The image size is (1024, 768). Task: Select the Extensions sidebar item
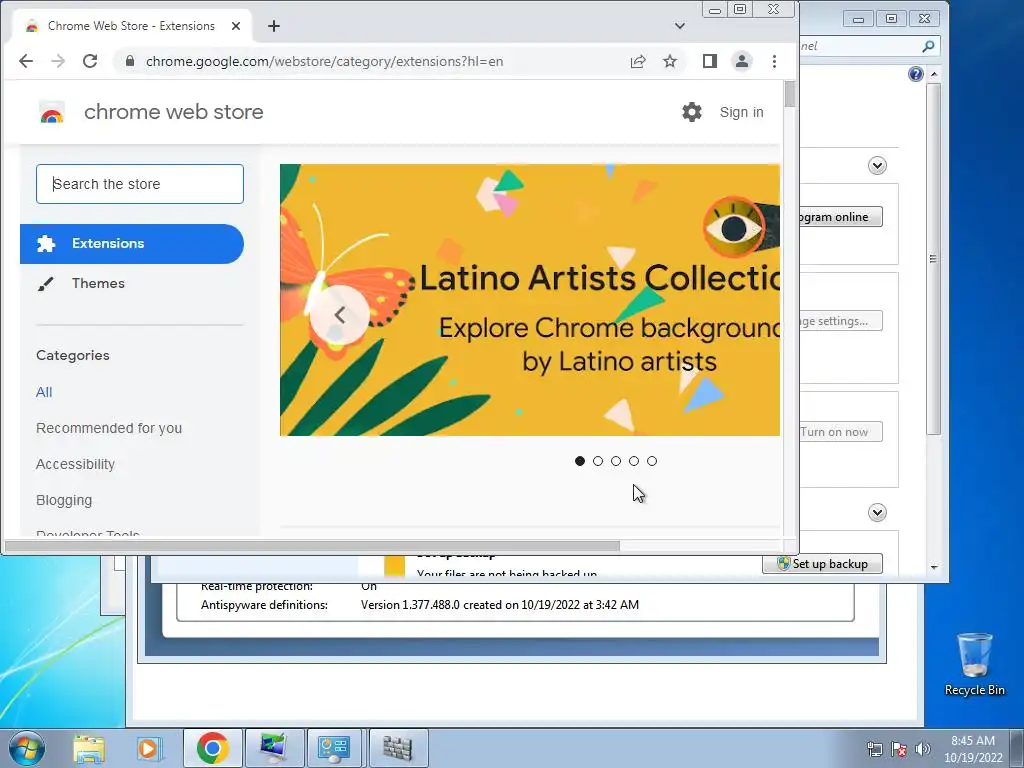click(x=132, y=244)
